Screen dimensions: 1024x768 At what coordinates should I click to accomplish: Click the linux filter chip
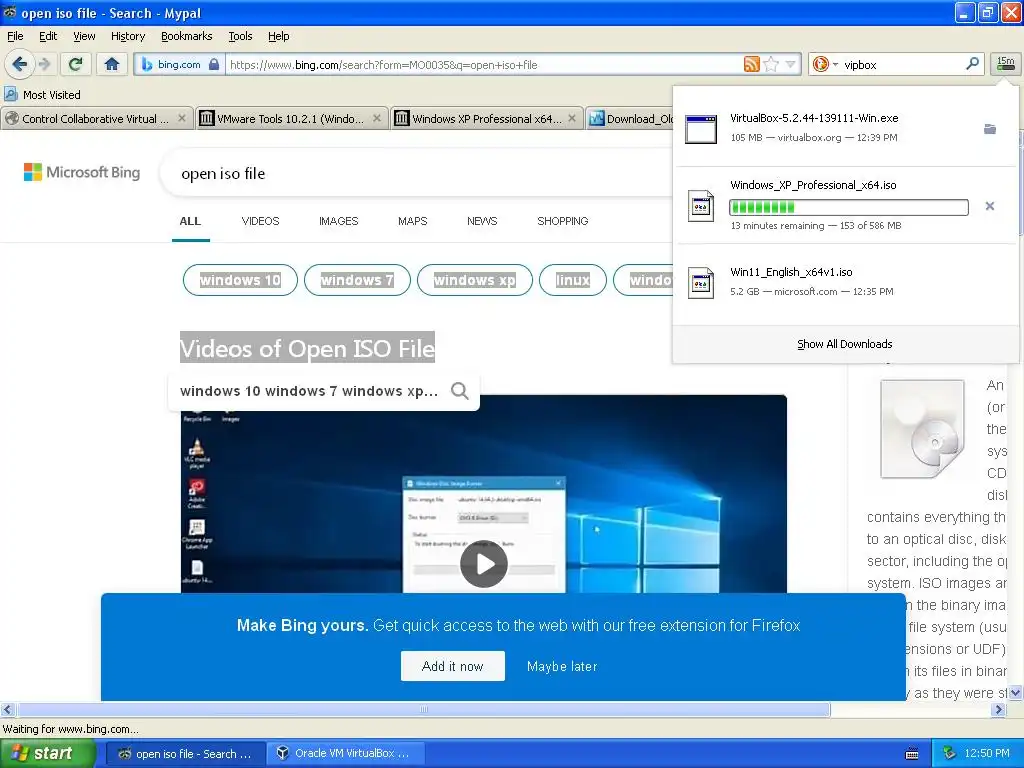tap(573, 280)
